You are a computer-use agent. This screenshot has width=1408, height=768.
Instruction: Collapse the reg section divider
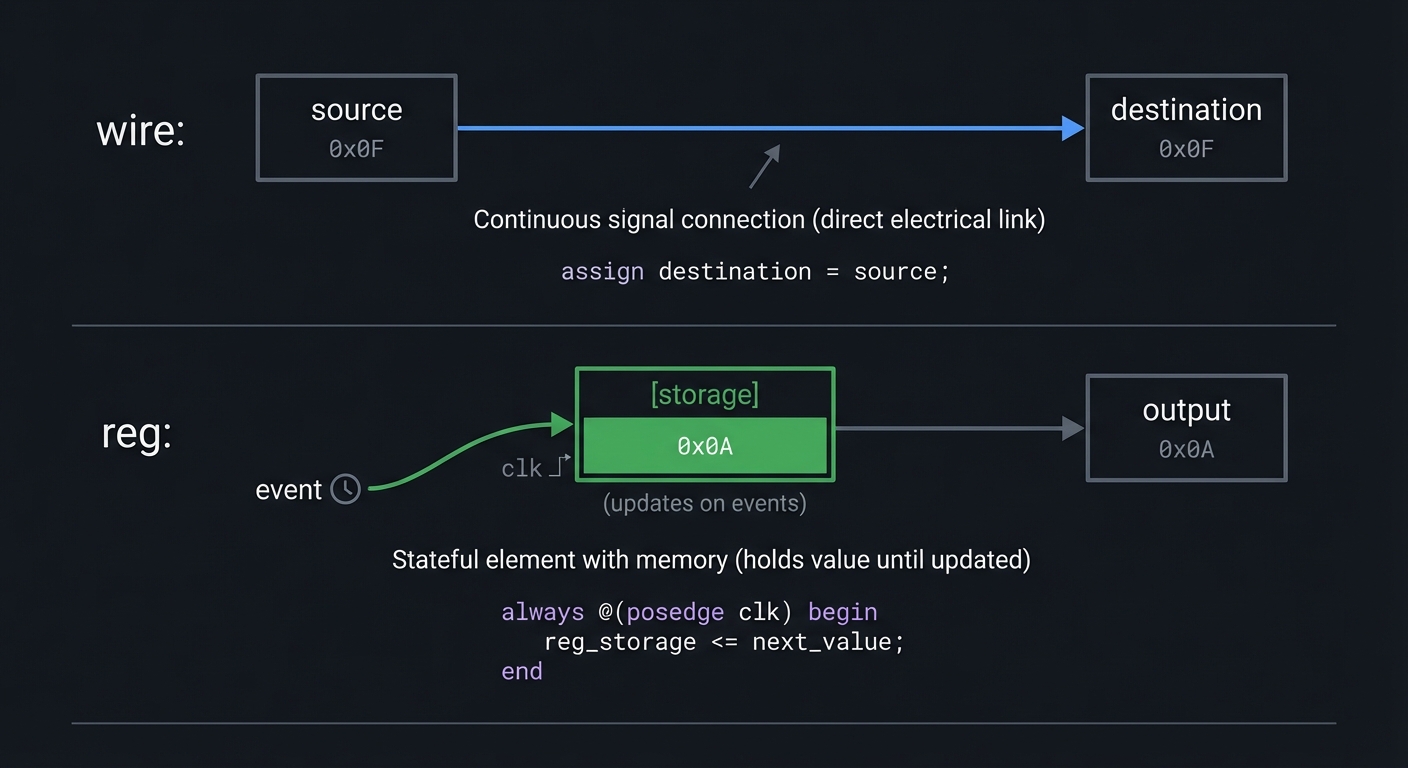(x=704, y=722)
